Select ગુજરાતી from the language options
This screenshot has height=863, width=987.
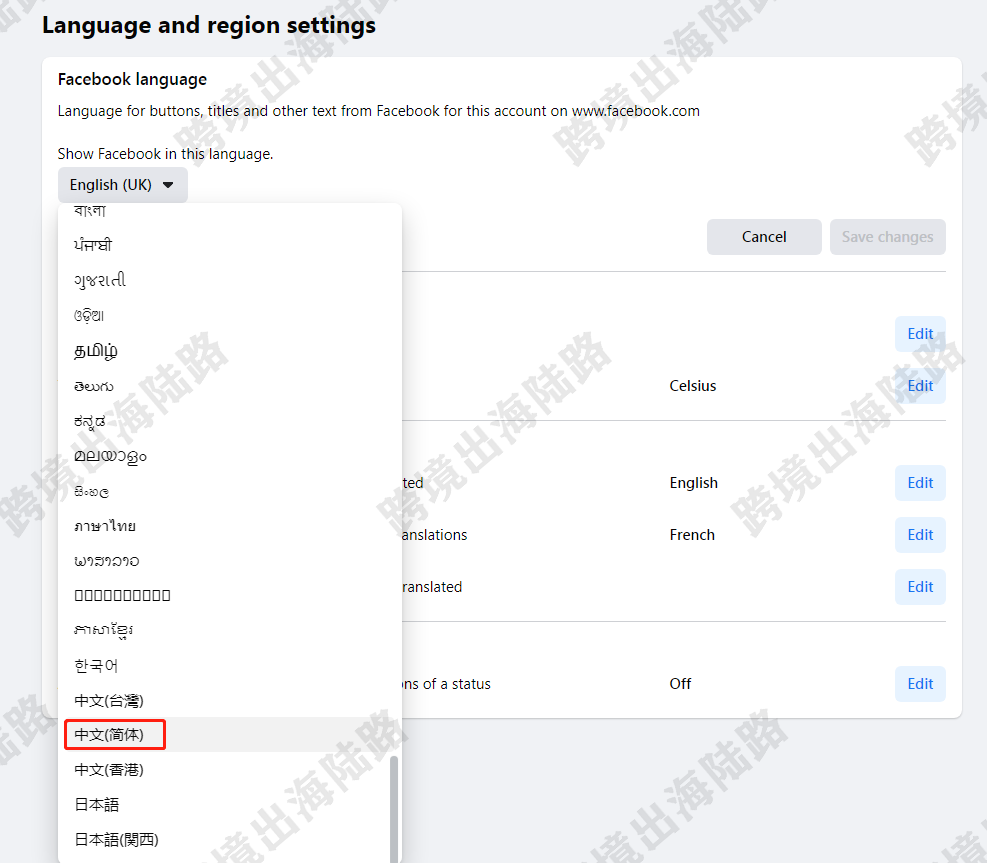tap(97, 279)
